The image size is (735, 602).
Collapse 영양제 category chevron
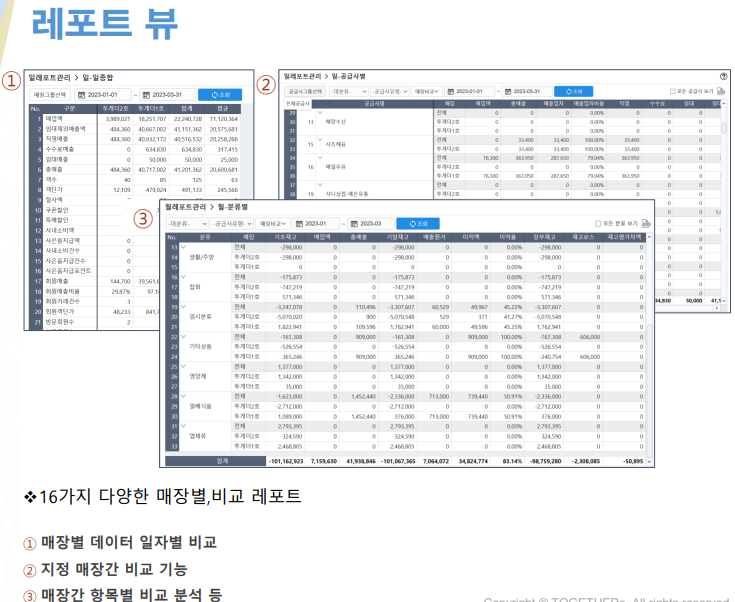[x=183, y=366]
